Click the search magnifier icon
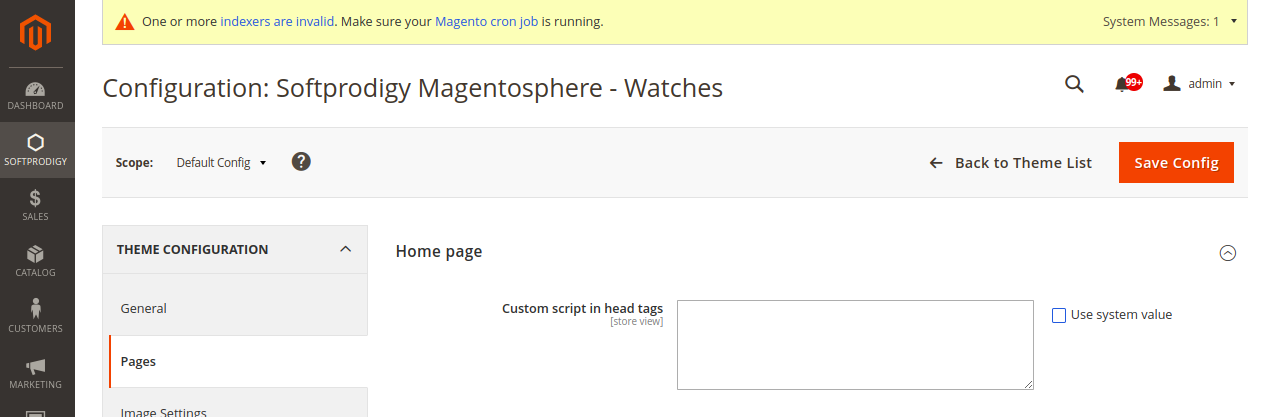 point(1074,84)
